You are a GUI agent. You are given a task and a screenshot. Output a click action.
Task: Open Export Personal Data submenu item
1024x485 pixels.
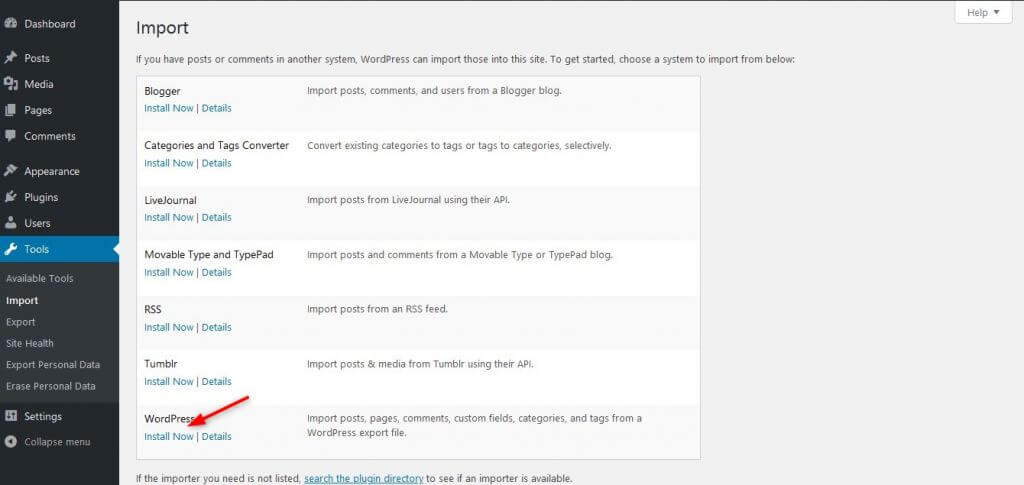(53, 365)
